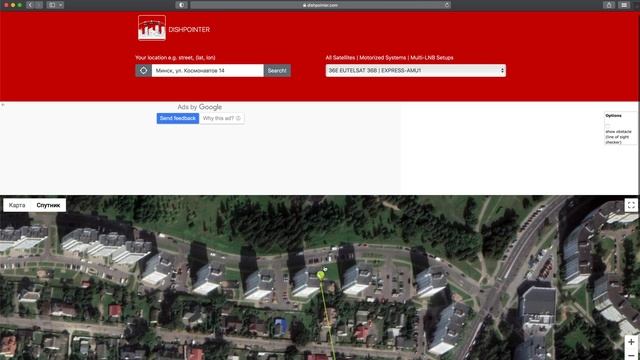
Task: Zoom out the map with the minus button
Action: [x=631, y=355]
